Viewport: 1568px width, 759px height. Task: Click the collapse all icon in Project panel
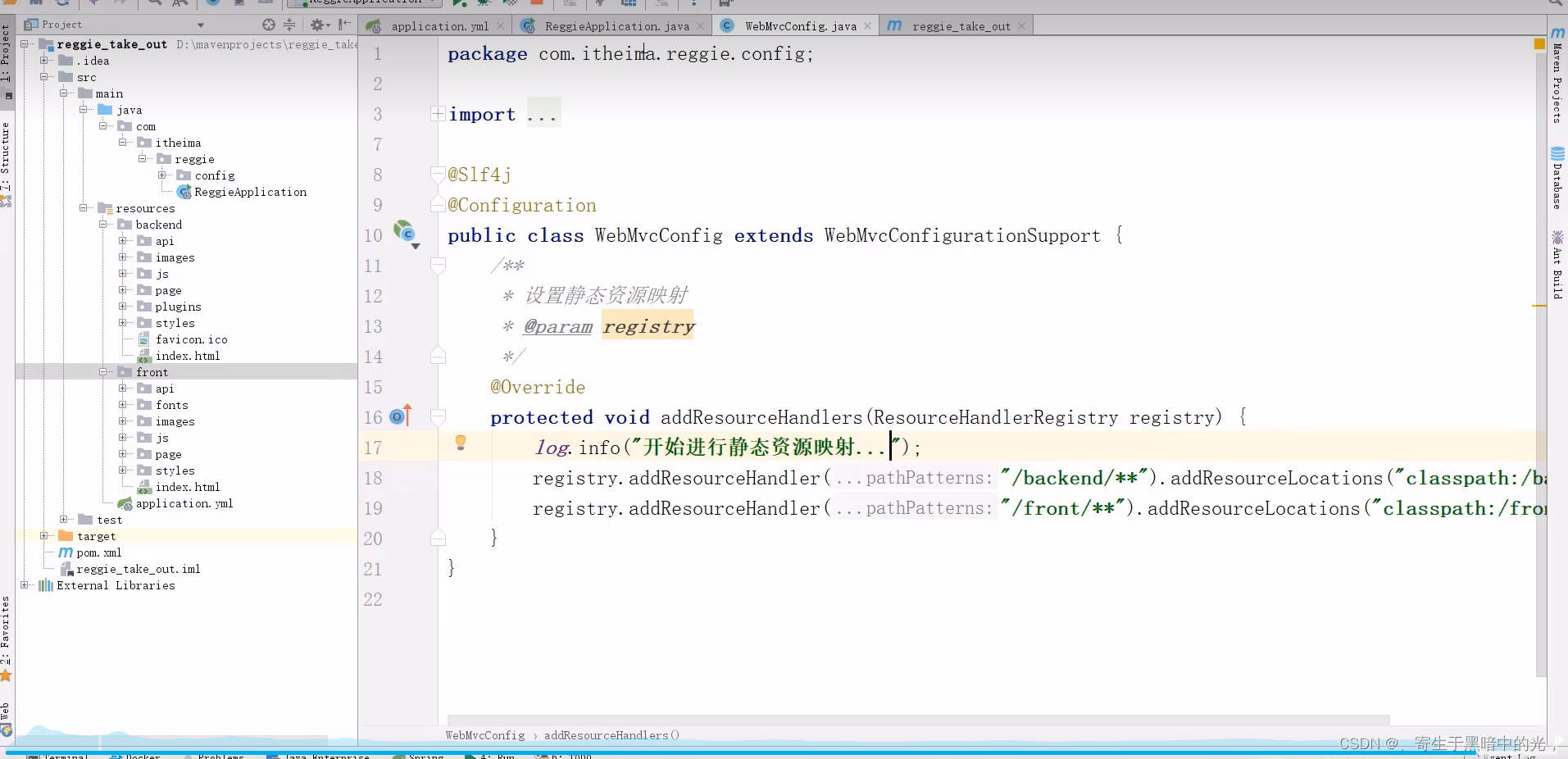[x=289, y=25]
